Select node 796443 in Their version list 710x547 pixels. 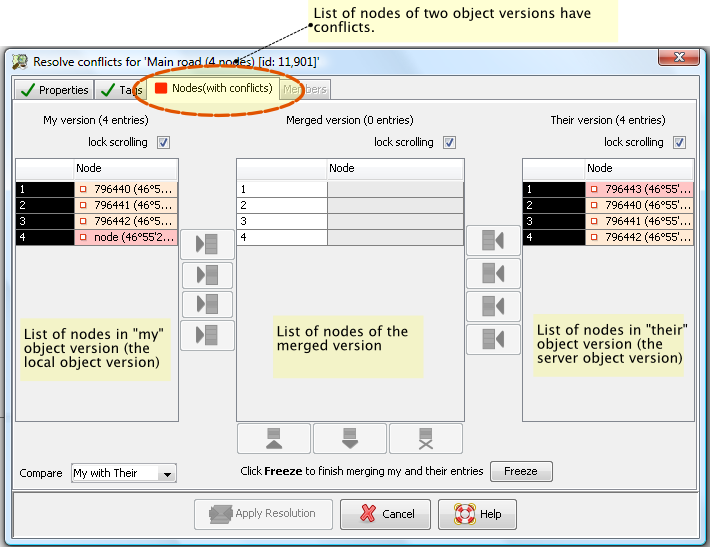point(638,189)
